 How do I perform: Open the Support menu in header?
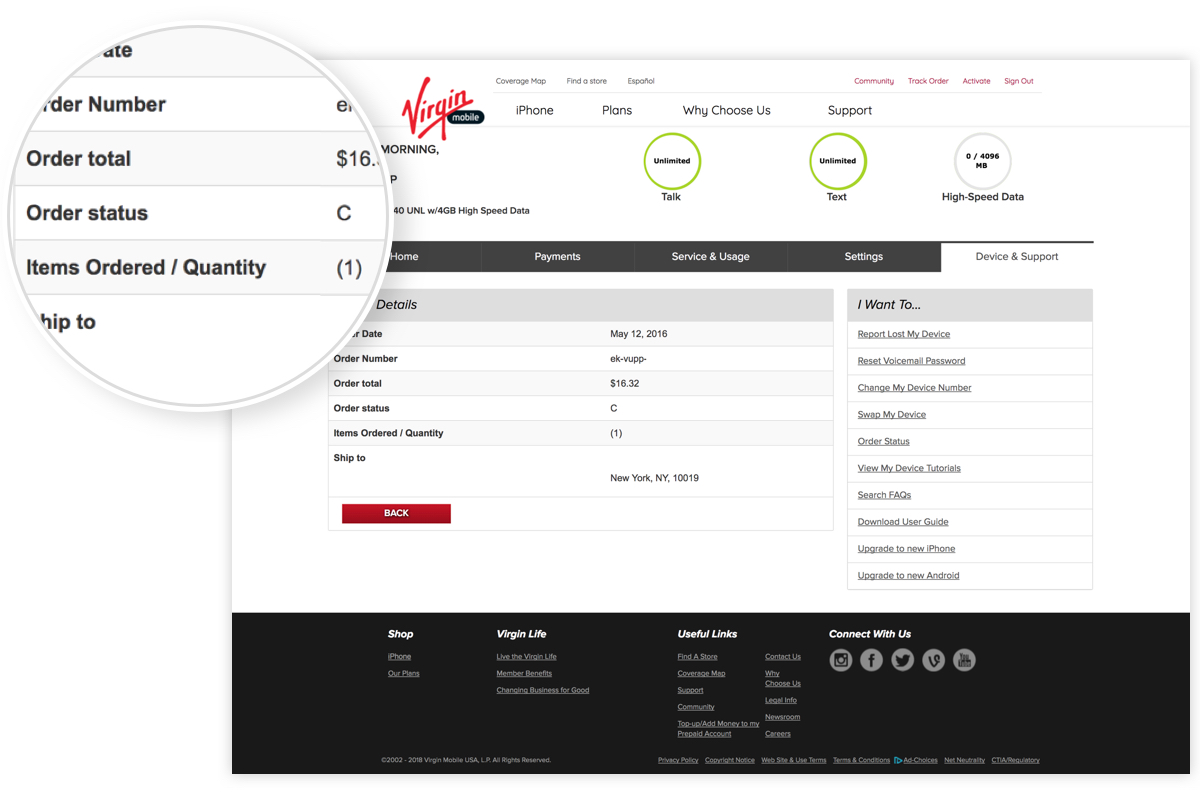point(850,110)
